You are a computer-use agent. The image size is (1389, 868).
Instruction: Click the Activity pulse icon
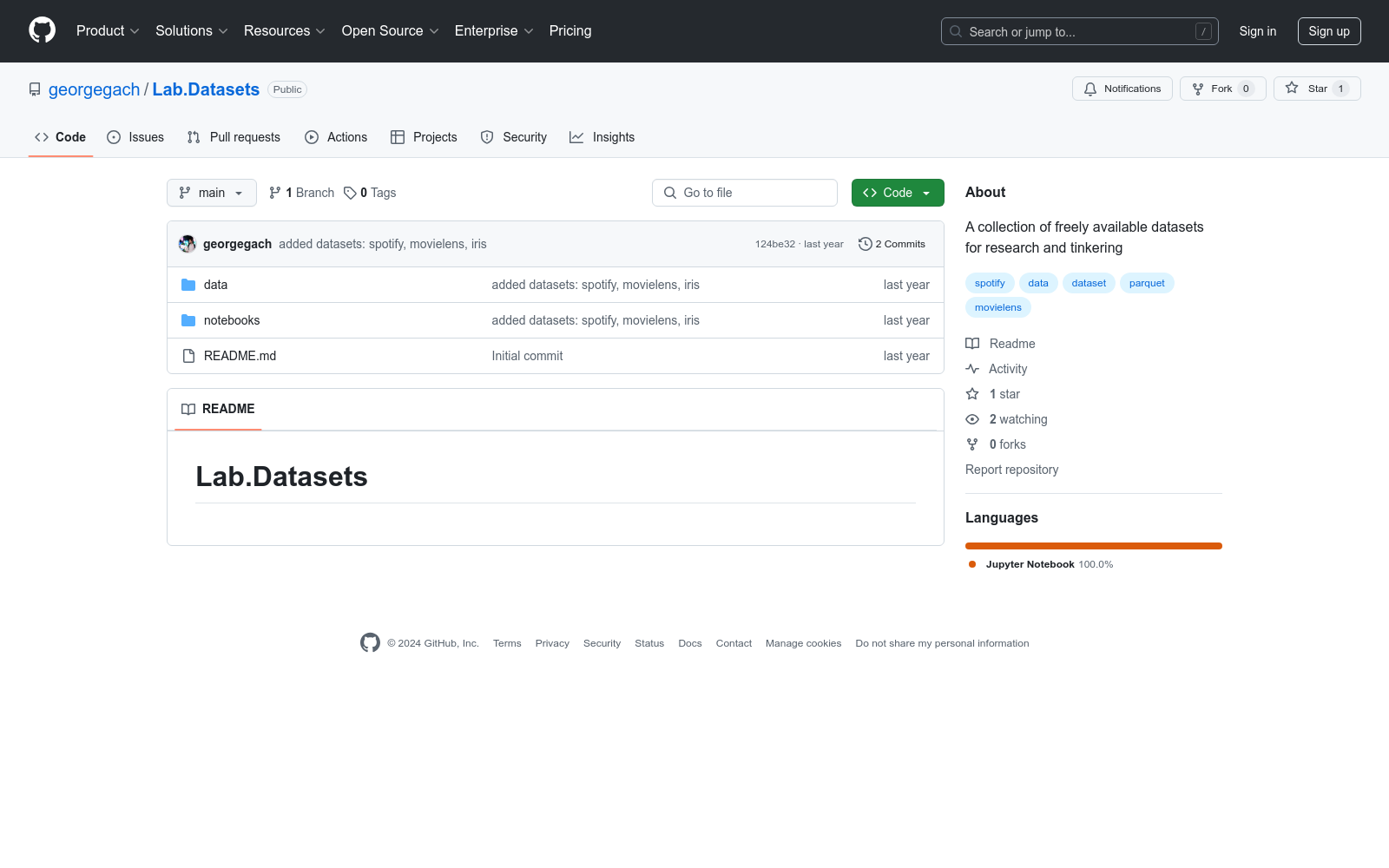tap(972, 369)
